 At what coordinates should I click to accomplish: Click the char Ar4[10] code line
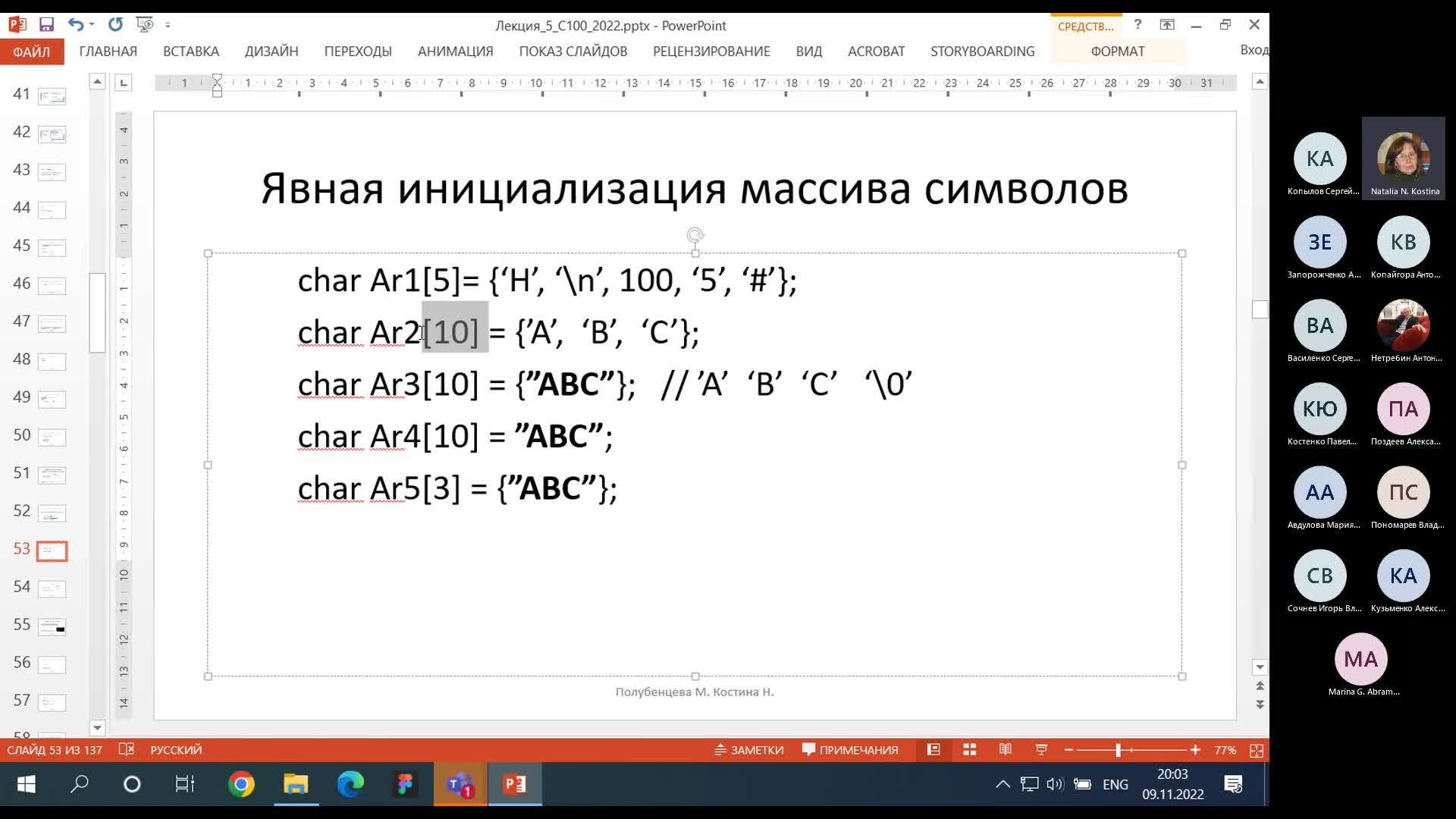(x=455, y=437)
